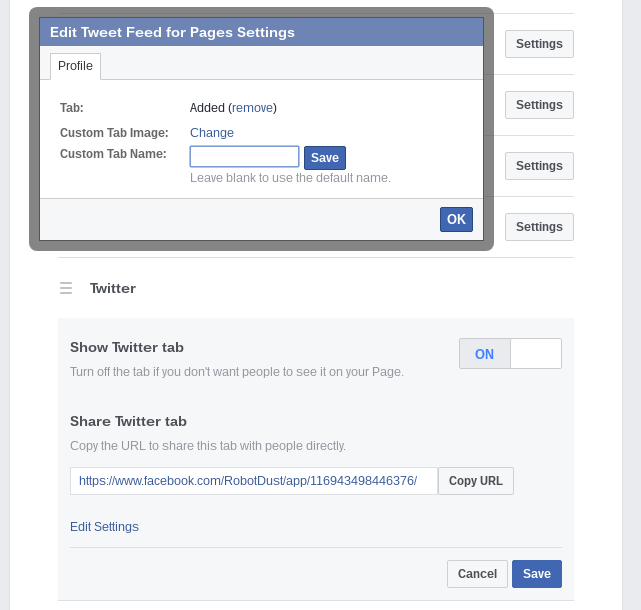Confirm the dialog with the OK button
The height and width of the screenshot is (610, 641).
(456, 220)
